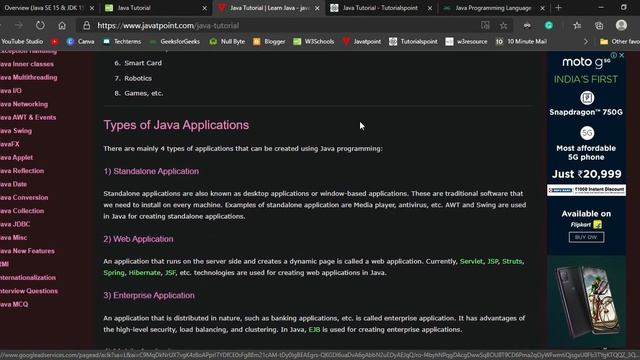640x360 pixels.
Task: Follow the JSP link
Action: (x=493, y=261)
